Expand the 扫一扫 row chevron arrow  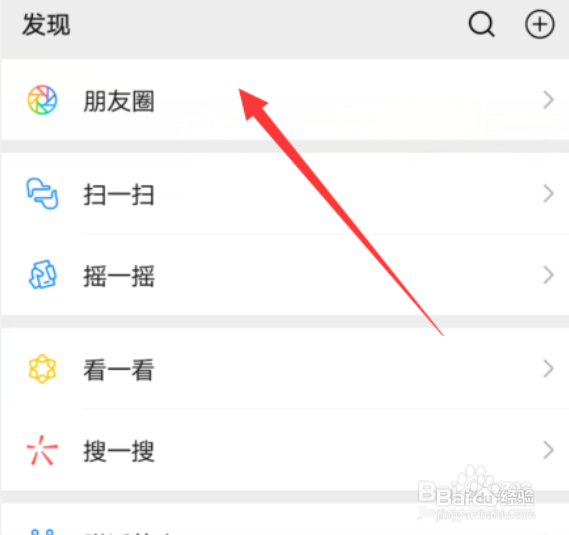tap(548, 193)
